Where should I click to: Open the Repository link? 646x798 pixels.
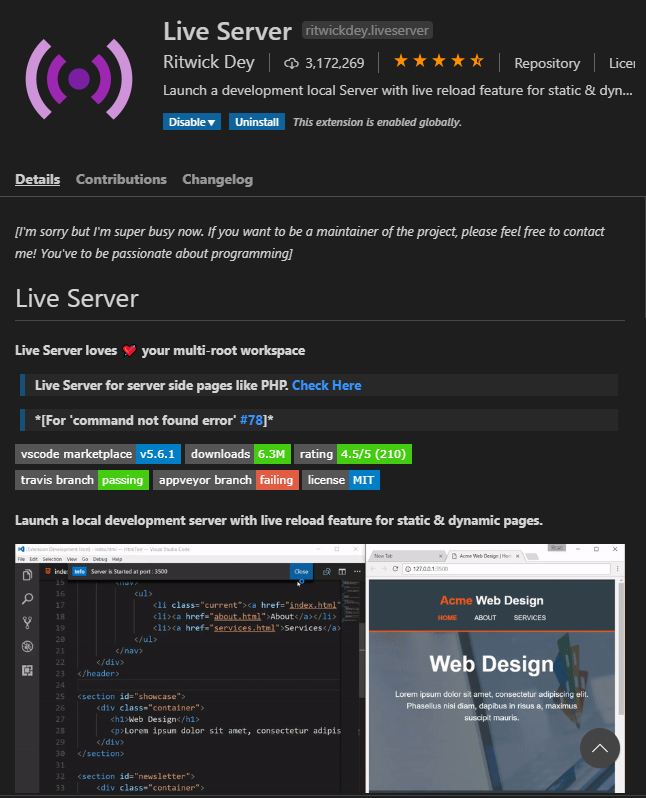pyautogui.click(x=547, y=63)
